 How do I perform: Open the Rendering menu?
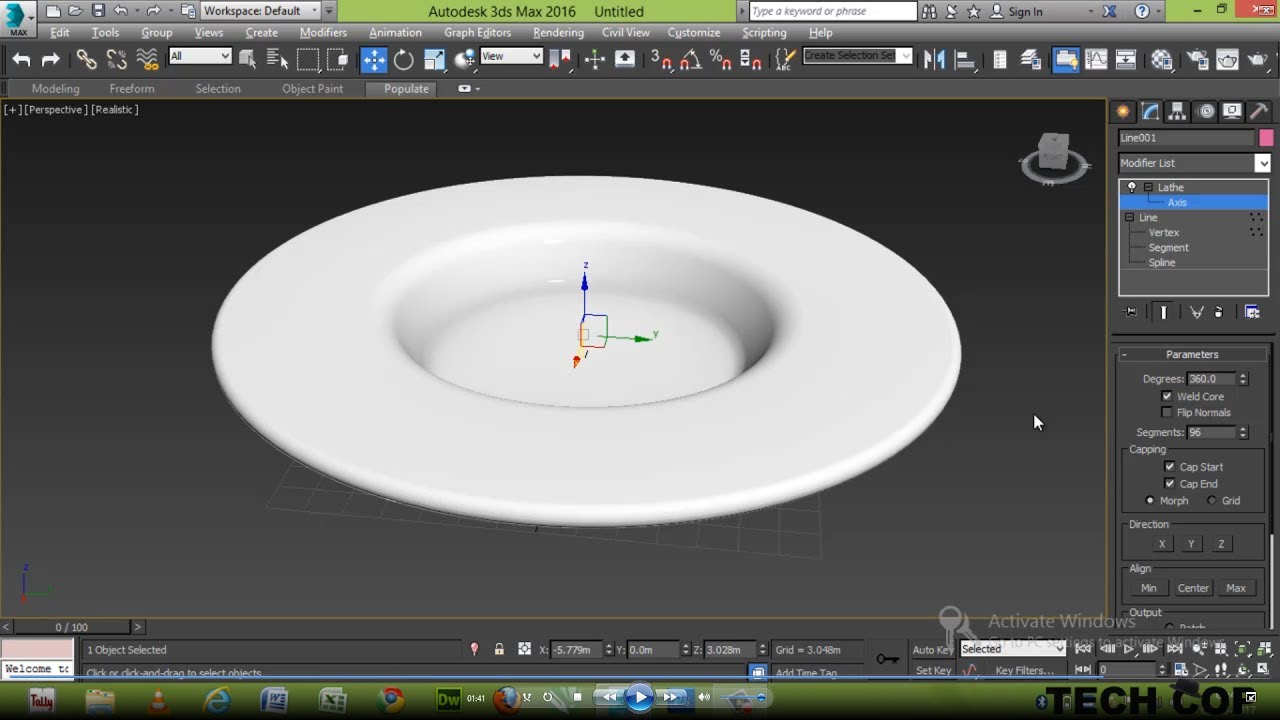(558, 32)
